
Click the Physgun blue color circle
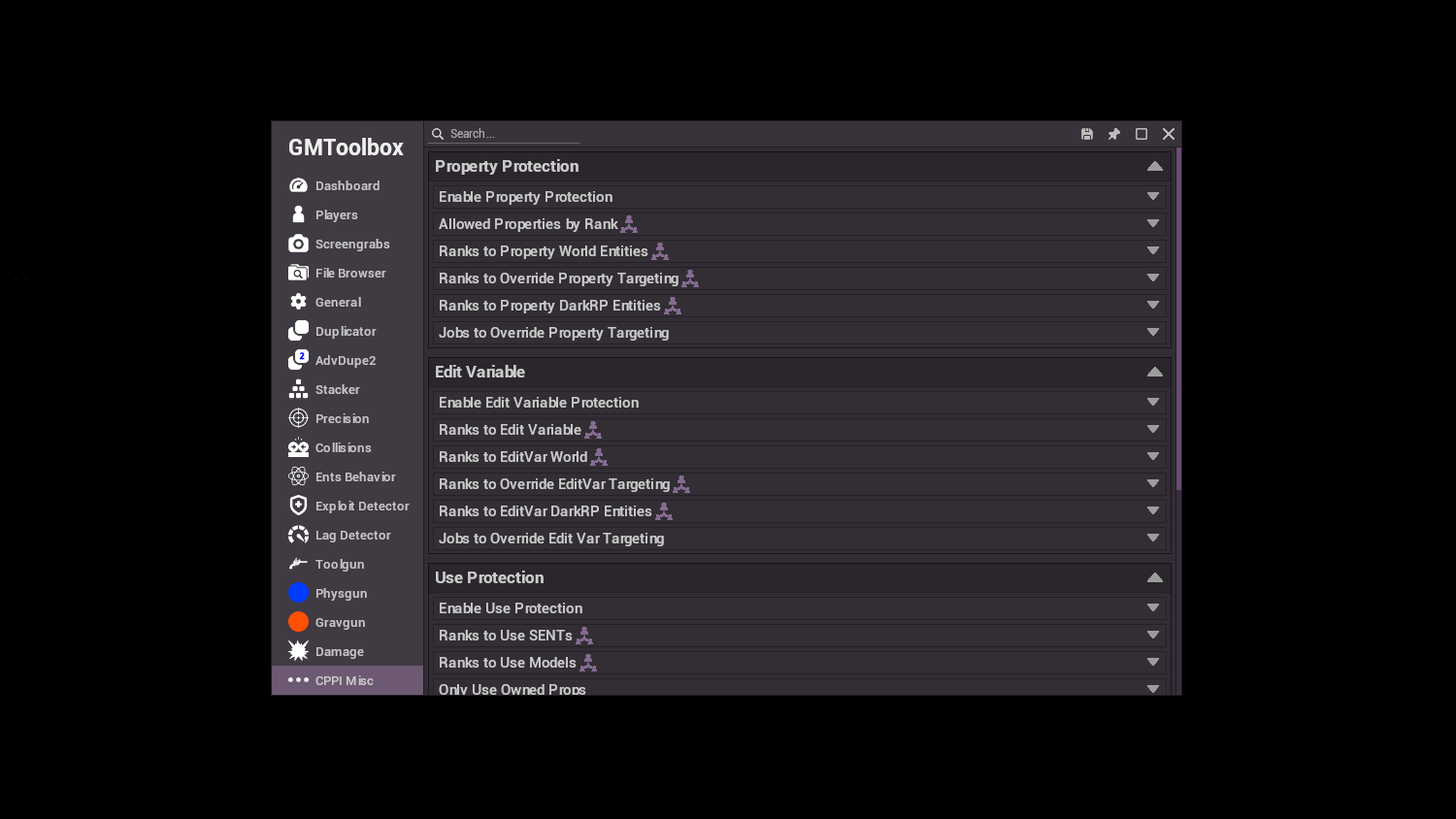(298, 593)
